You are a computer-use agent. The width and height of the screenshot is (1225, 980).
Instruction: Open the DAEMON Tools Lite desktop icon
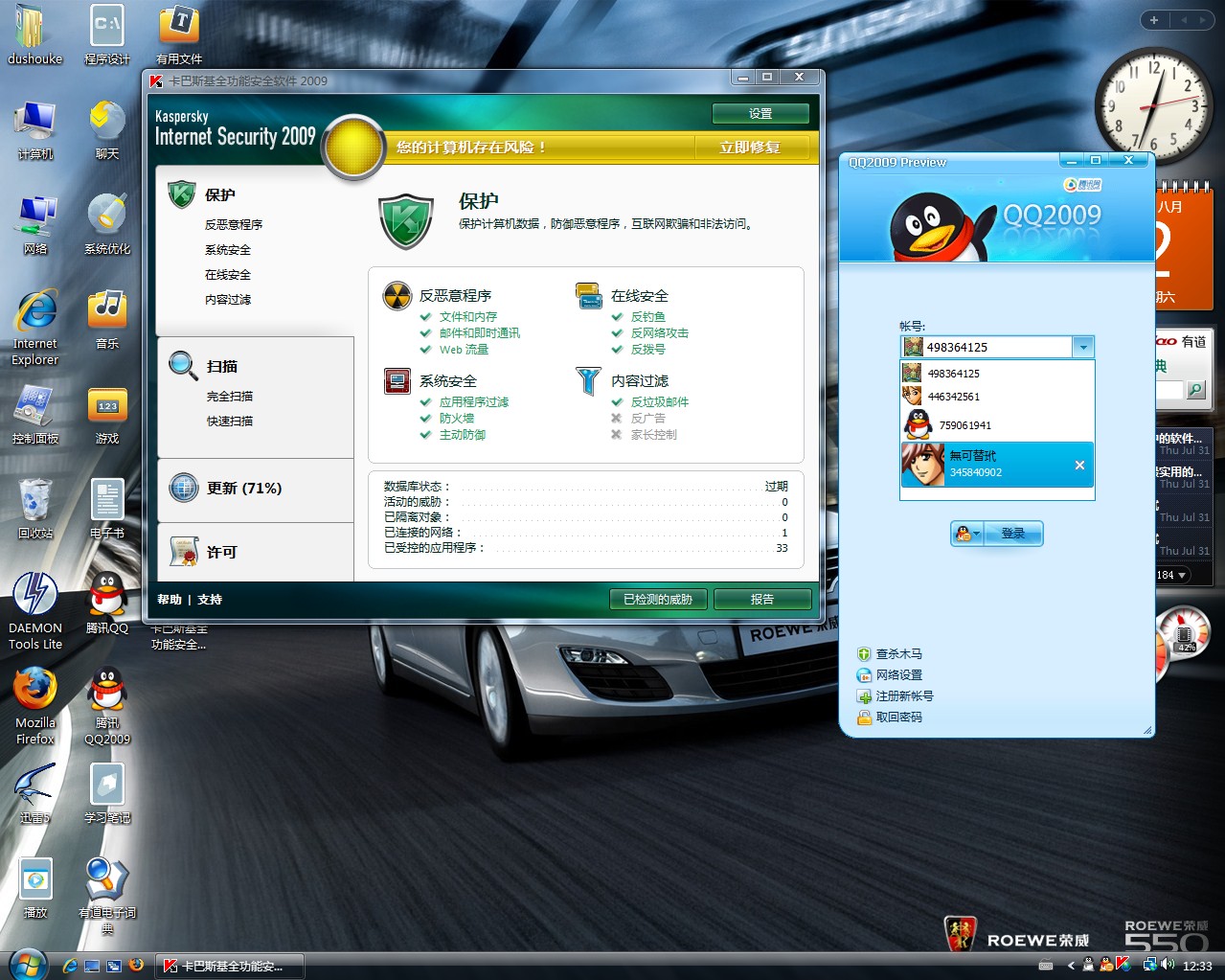35,611
